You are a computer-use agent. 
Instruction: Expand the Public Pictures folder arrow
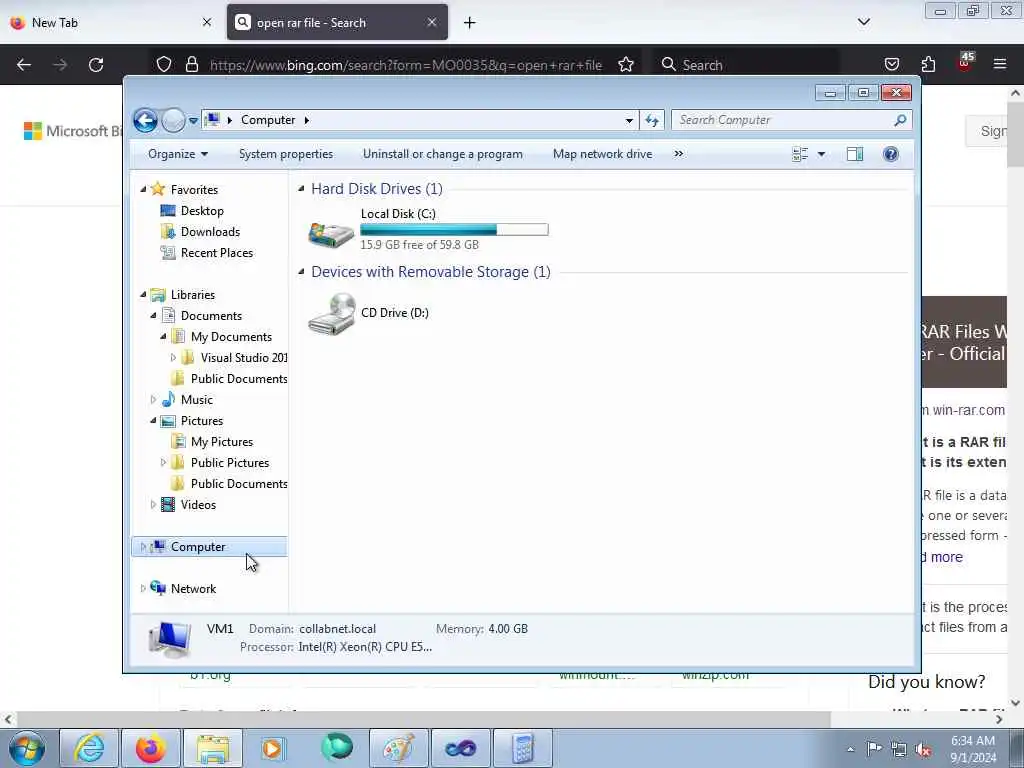163,463
